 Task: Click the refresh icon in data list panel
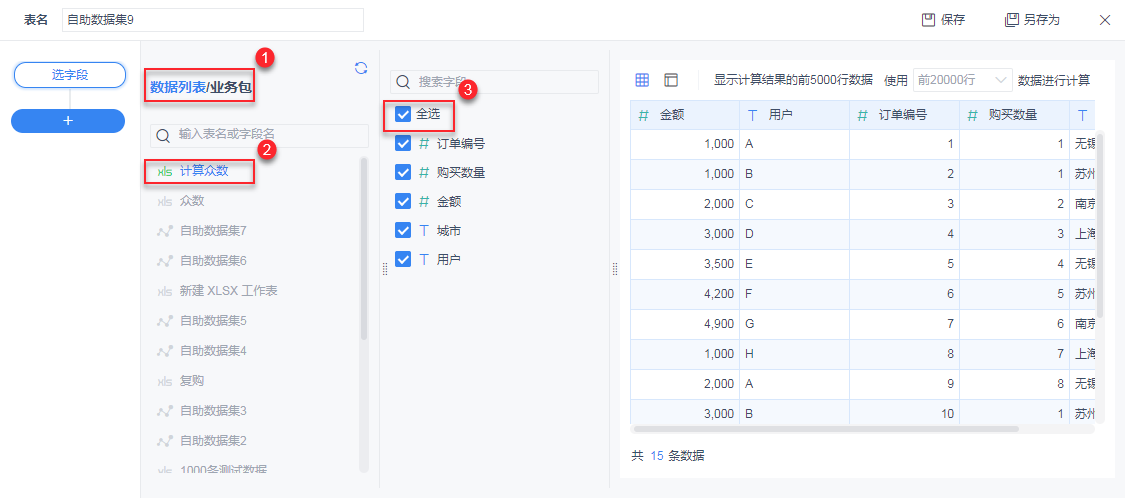click(361, 68)
